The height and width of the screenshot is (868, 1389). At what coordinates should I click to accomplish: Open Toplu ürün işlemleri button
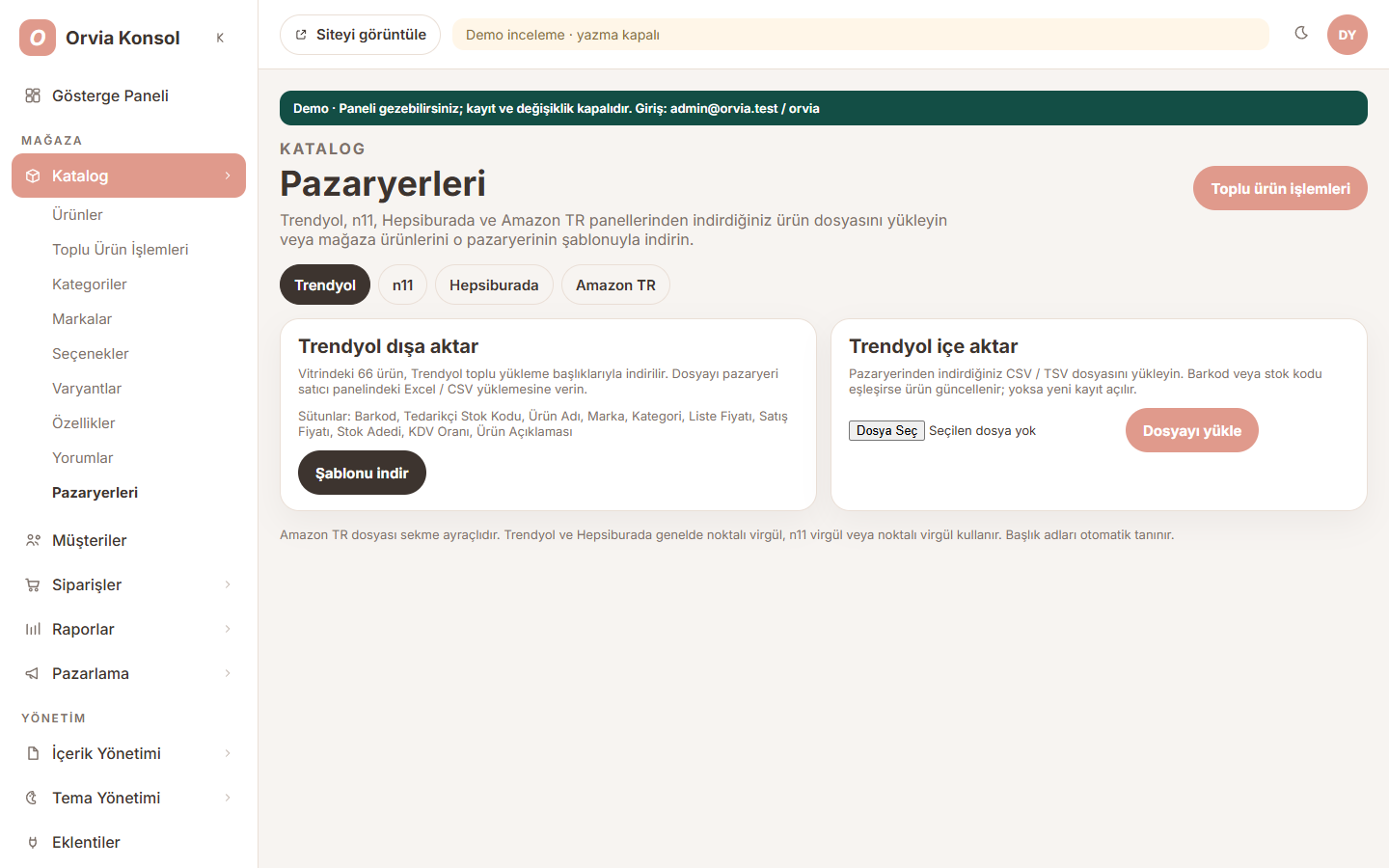point(1280,188)
